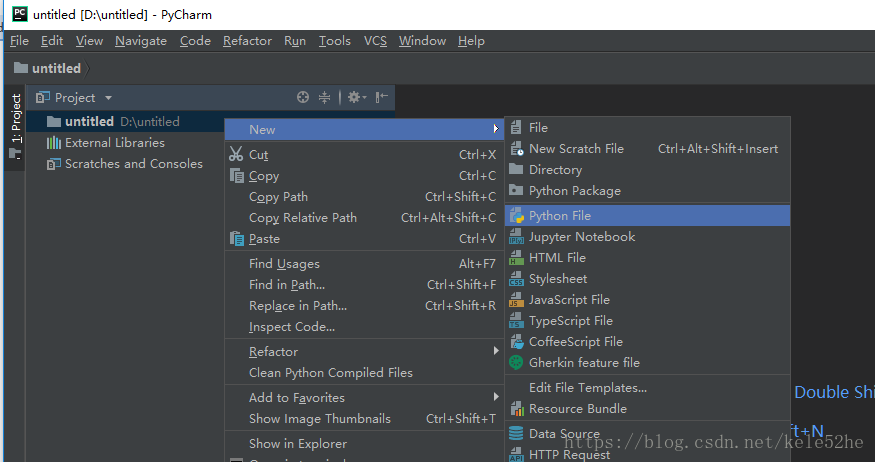The image size is (875, 462).
Task: Click the Stylesheet CSS icon
Action: pyautogui.click(x=517, y=278)
